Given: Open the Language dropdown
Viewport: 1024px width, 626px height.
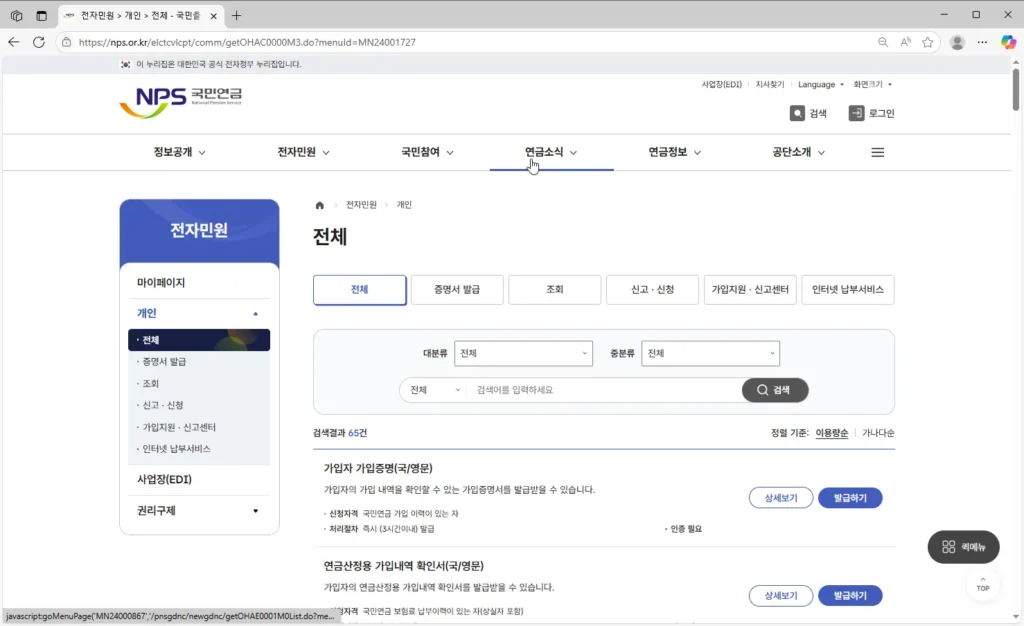Looking at the screenshot, I should (821, 84).
